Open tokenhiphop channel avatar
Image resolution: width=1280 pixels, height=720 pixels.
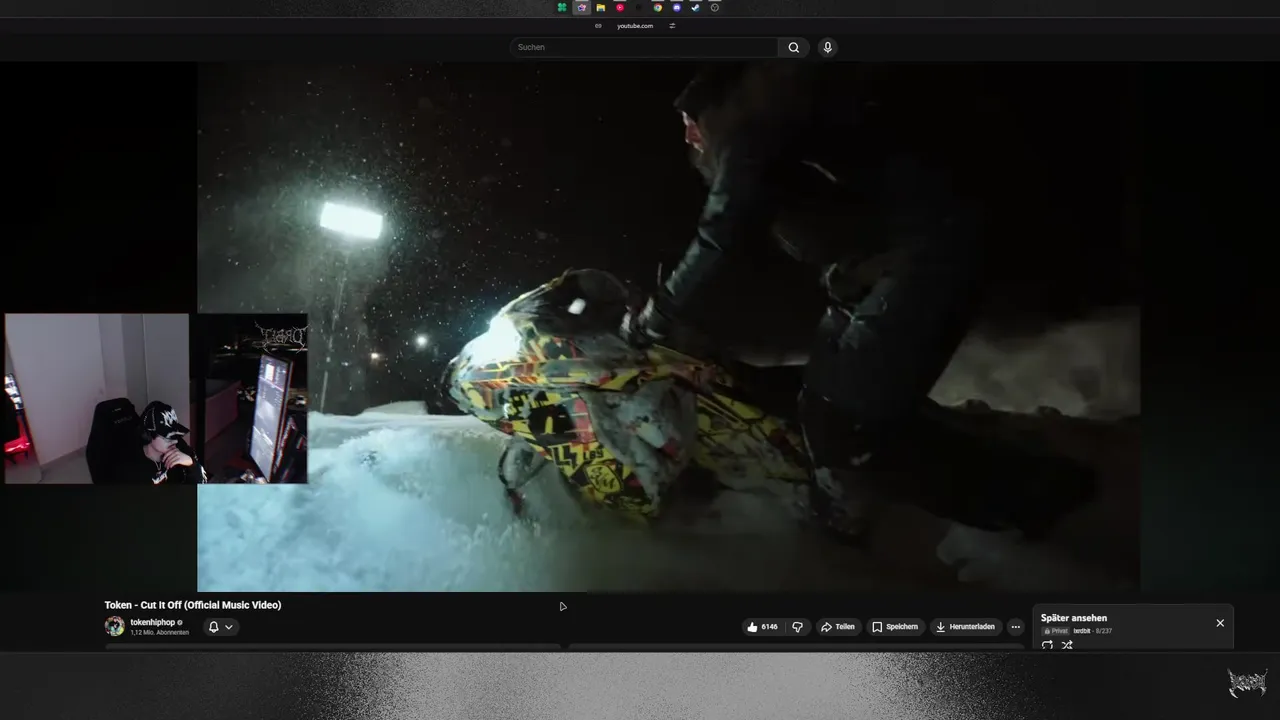(115, 626)
